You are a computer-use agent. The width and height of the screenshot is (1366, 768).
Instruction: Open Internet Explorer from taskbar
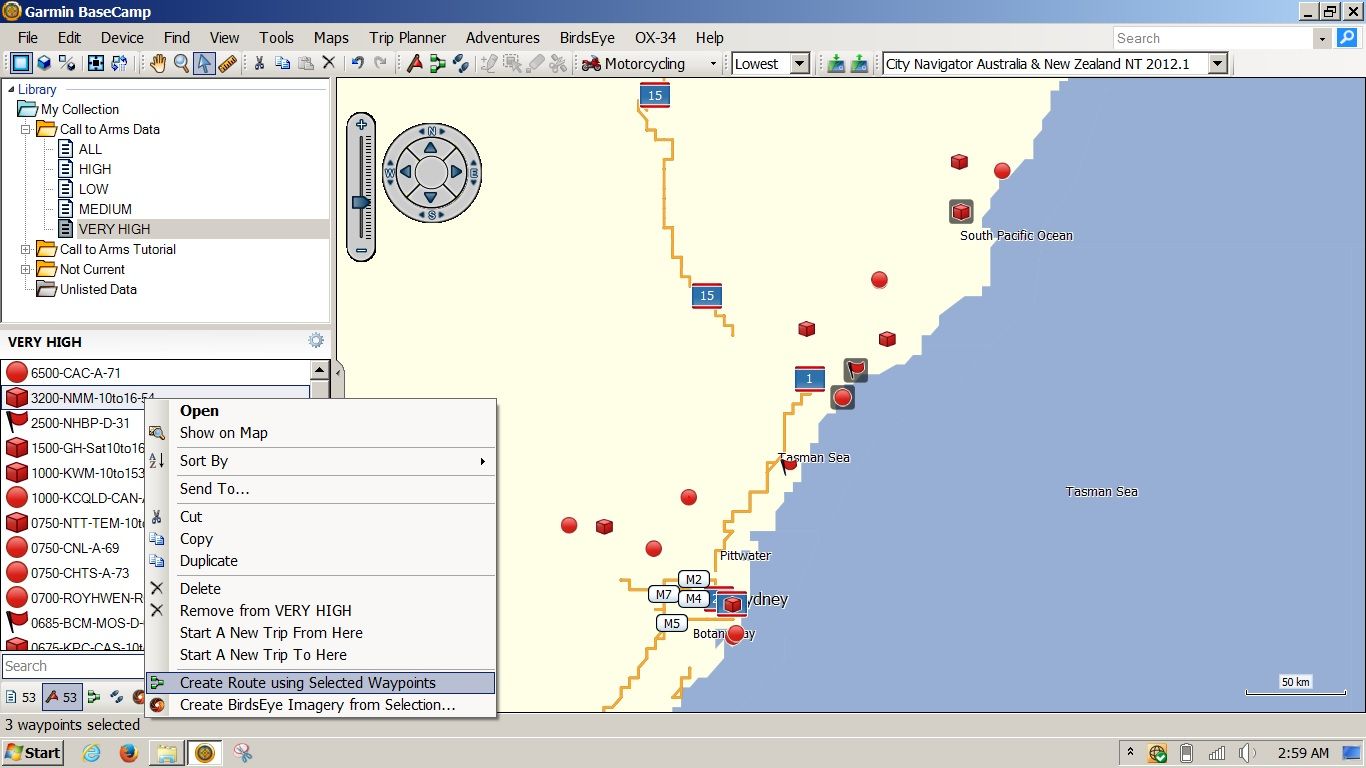[92, 753]
